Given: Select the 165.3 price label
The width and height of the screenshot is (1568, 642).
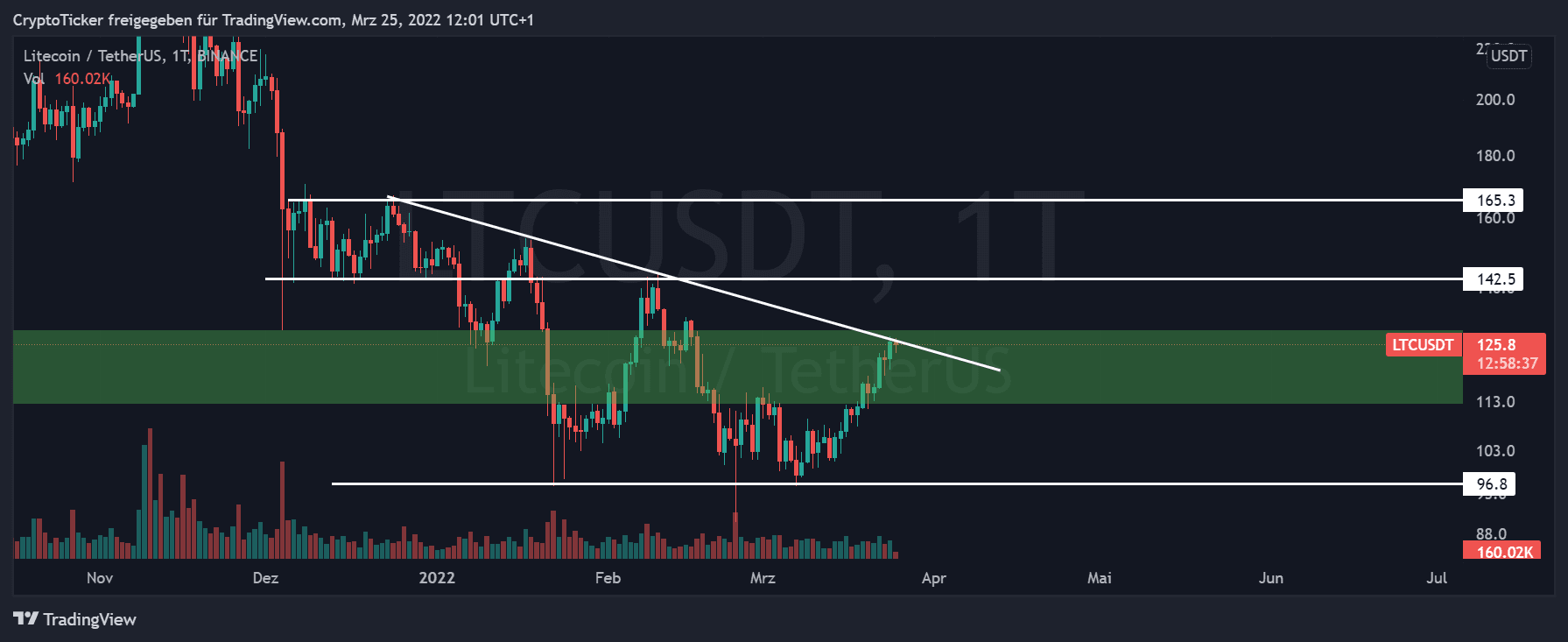Looking at the screenshot, I should (x=1494, y=201).
